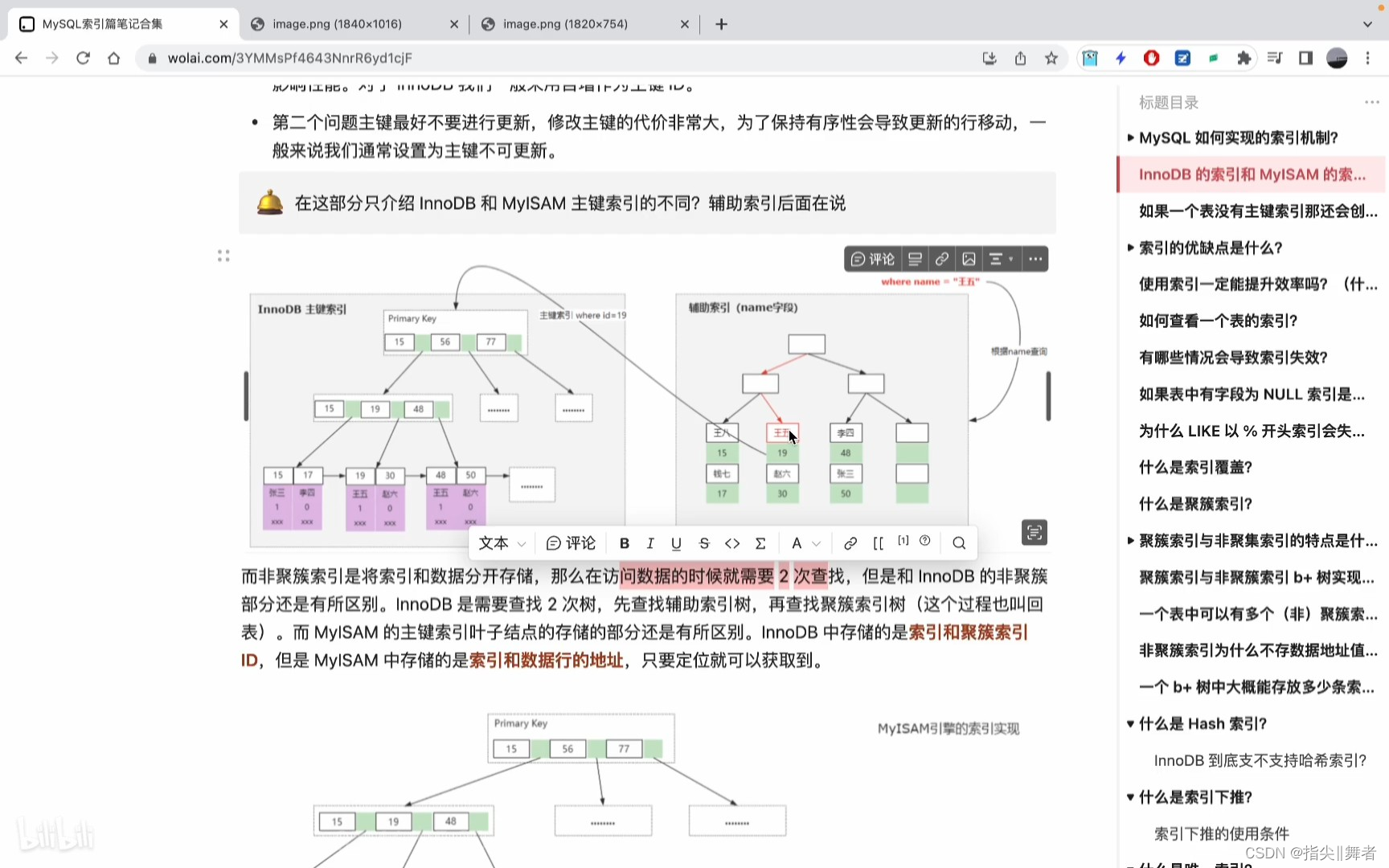
Task: Click the browser forward arrow
Action: [52, 58]
